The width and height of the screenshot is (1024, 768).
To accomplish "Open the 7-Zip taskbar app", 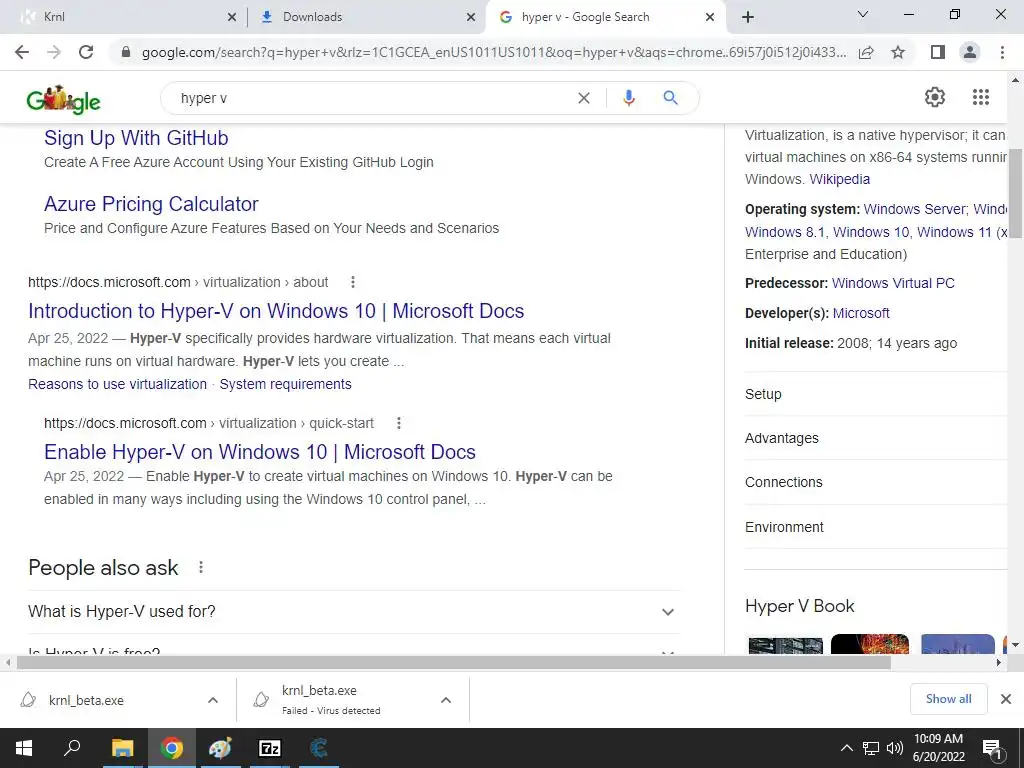I will 270,748.
